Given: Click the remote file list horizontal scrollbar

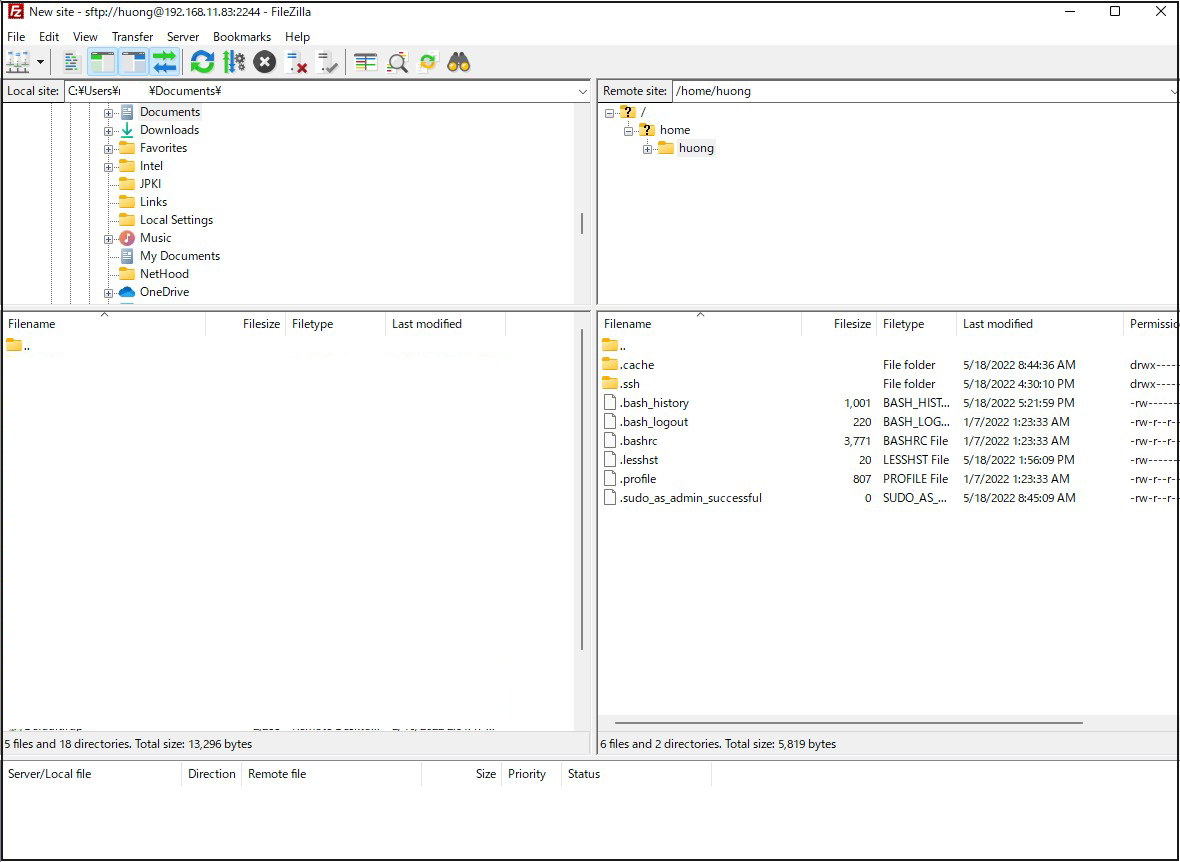Looking at the screenshot, I should (847, 723).
